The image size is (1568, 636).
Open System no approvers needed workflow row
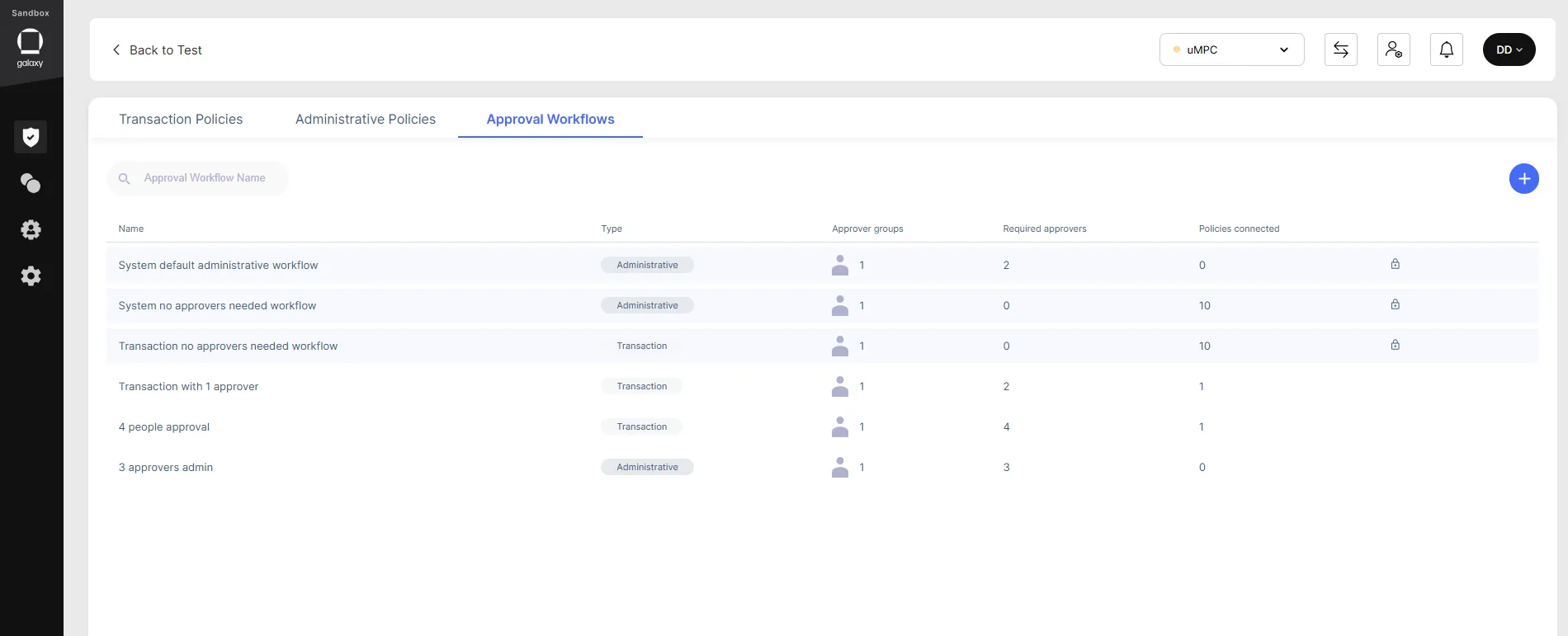pos(823,305)
